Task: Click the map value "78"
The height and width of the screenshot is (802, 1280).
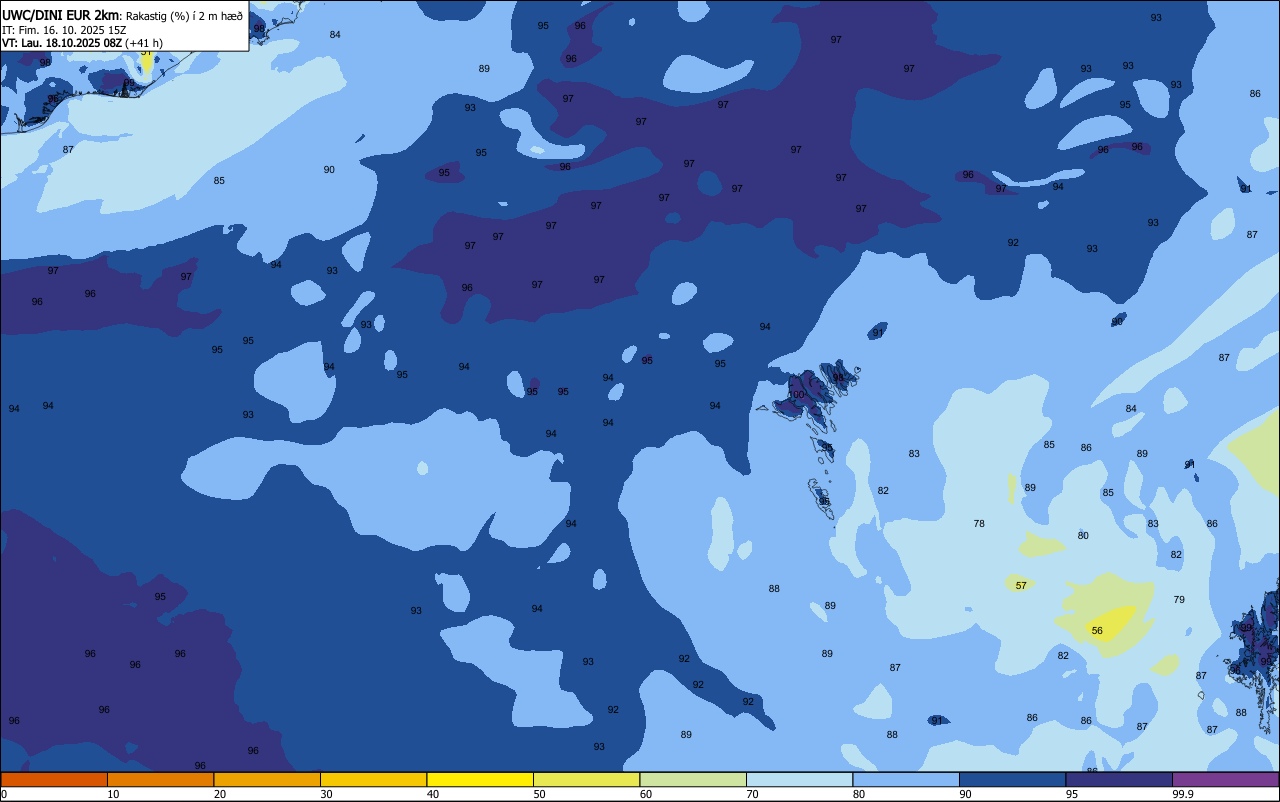Action: coord(979,524)
